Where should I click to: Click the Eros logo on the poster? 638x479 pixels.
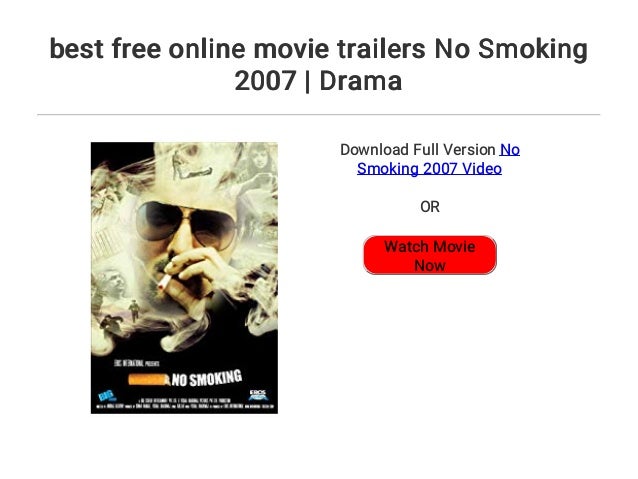[258, 394]
